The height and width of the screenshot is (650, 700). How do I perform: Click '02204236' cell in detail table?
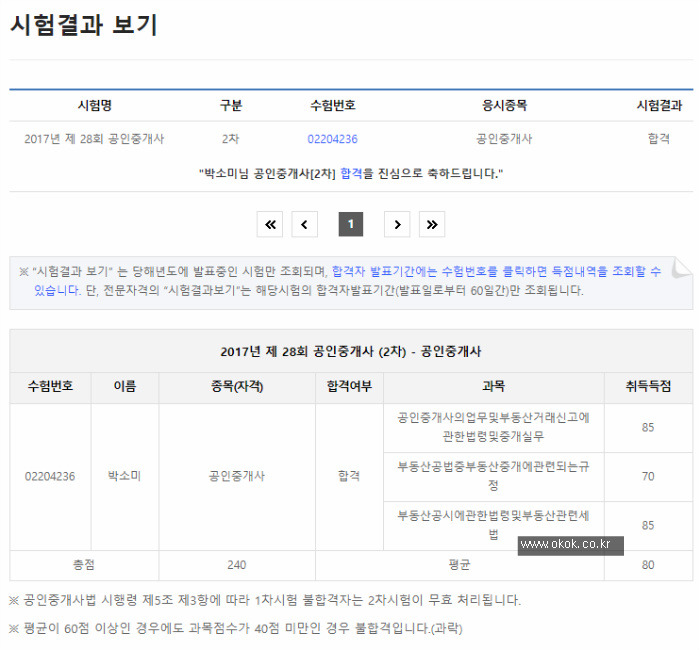(x=50, y=476)
